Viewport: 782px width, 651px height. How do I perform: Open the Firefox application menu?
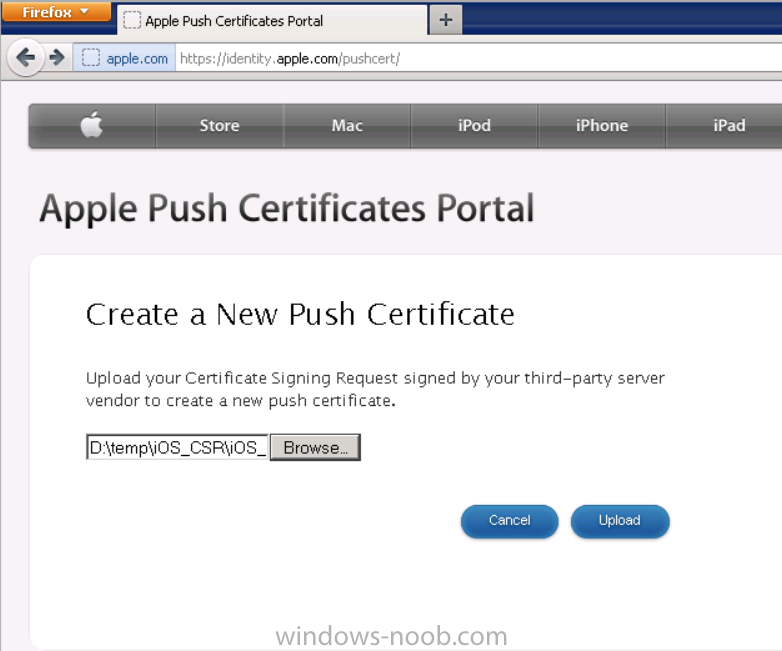(56, 11)
